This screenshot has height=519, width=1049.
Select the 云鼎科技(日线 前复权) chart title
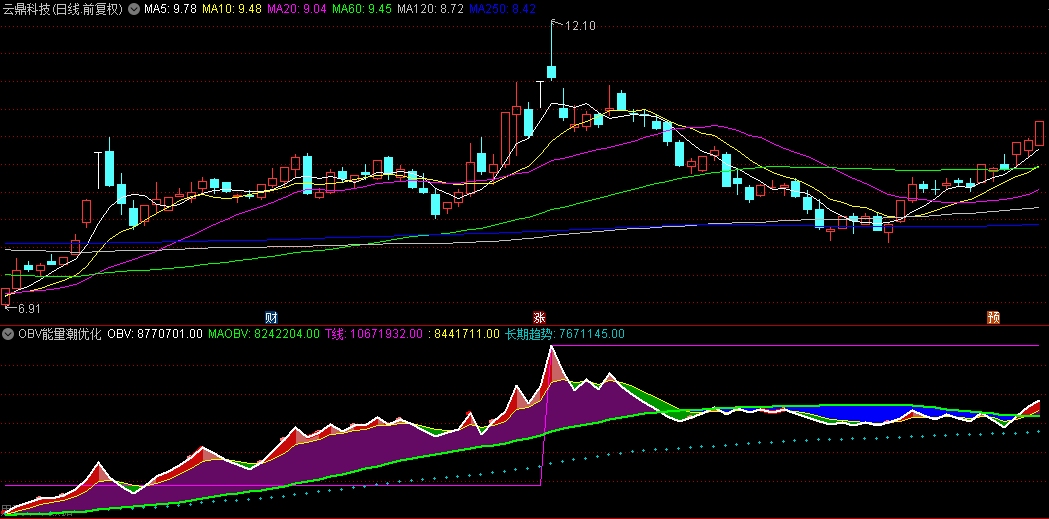click(62, 9)
